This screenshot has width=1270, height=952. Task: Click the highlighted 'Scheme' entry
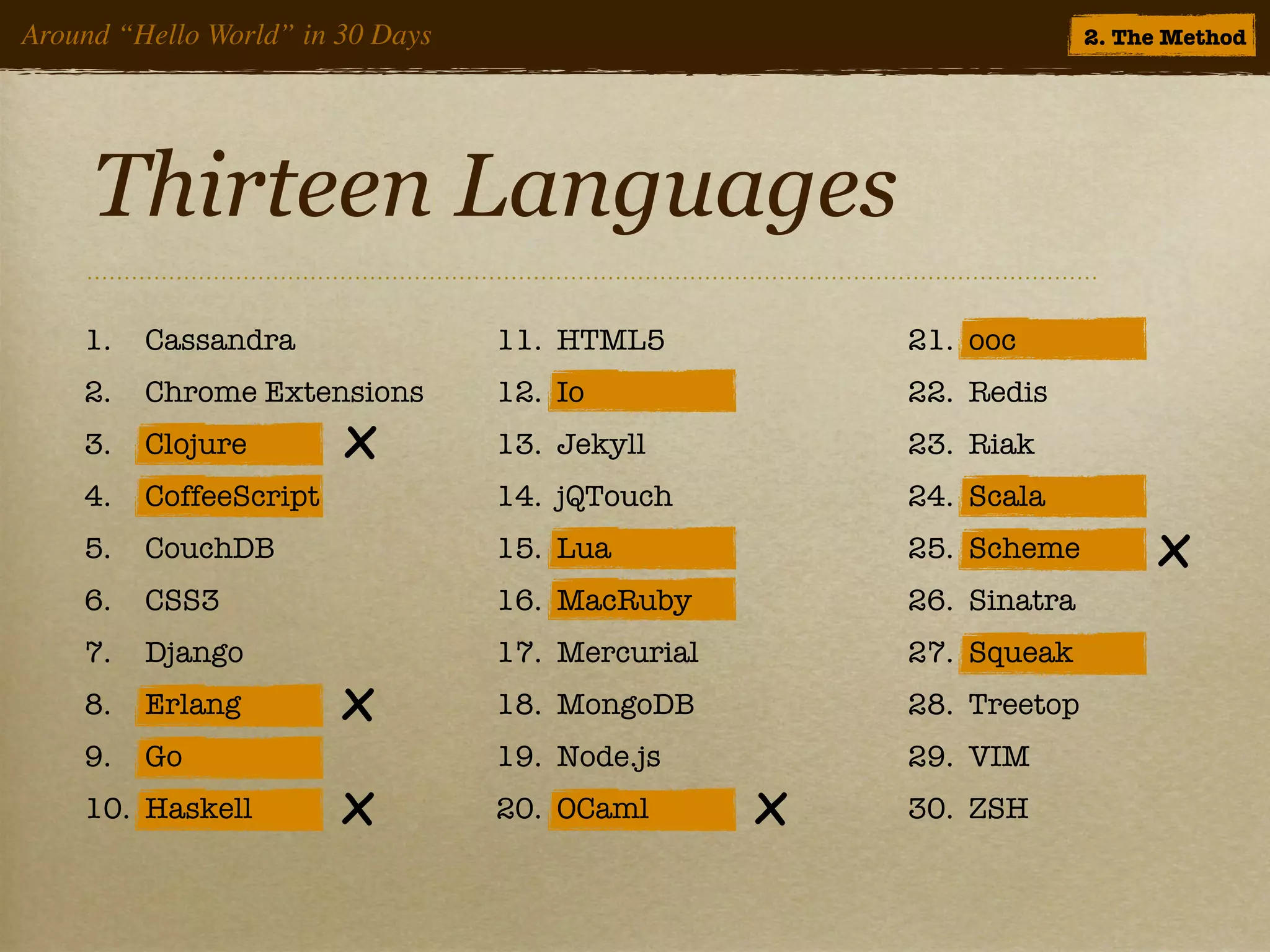tap(1053, 549)
